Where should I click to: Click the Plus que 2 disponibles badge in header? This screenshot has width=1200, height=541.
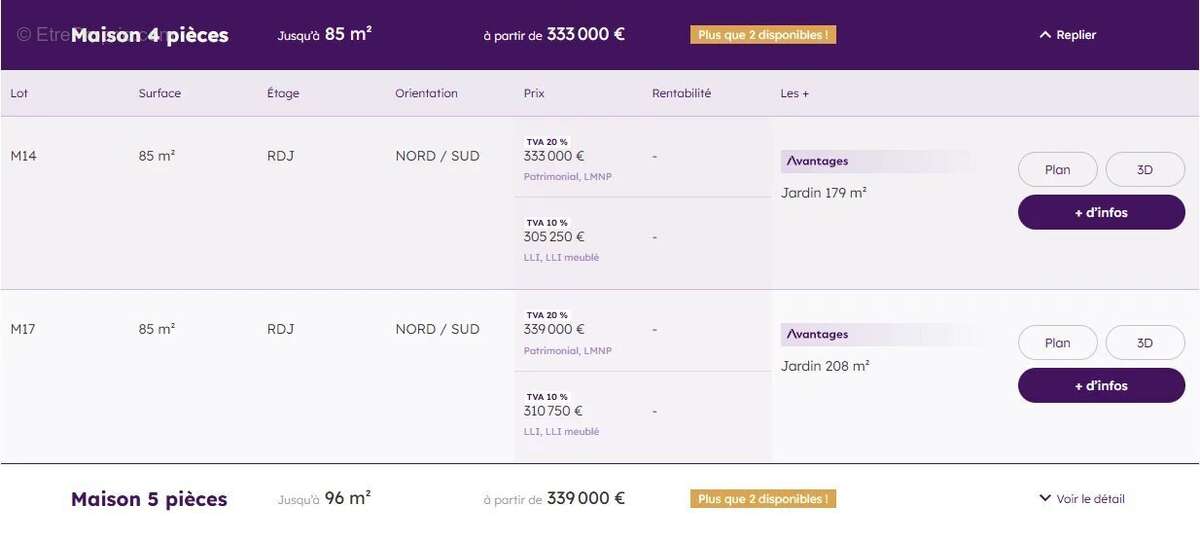(763, 35)
